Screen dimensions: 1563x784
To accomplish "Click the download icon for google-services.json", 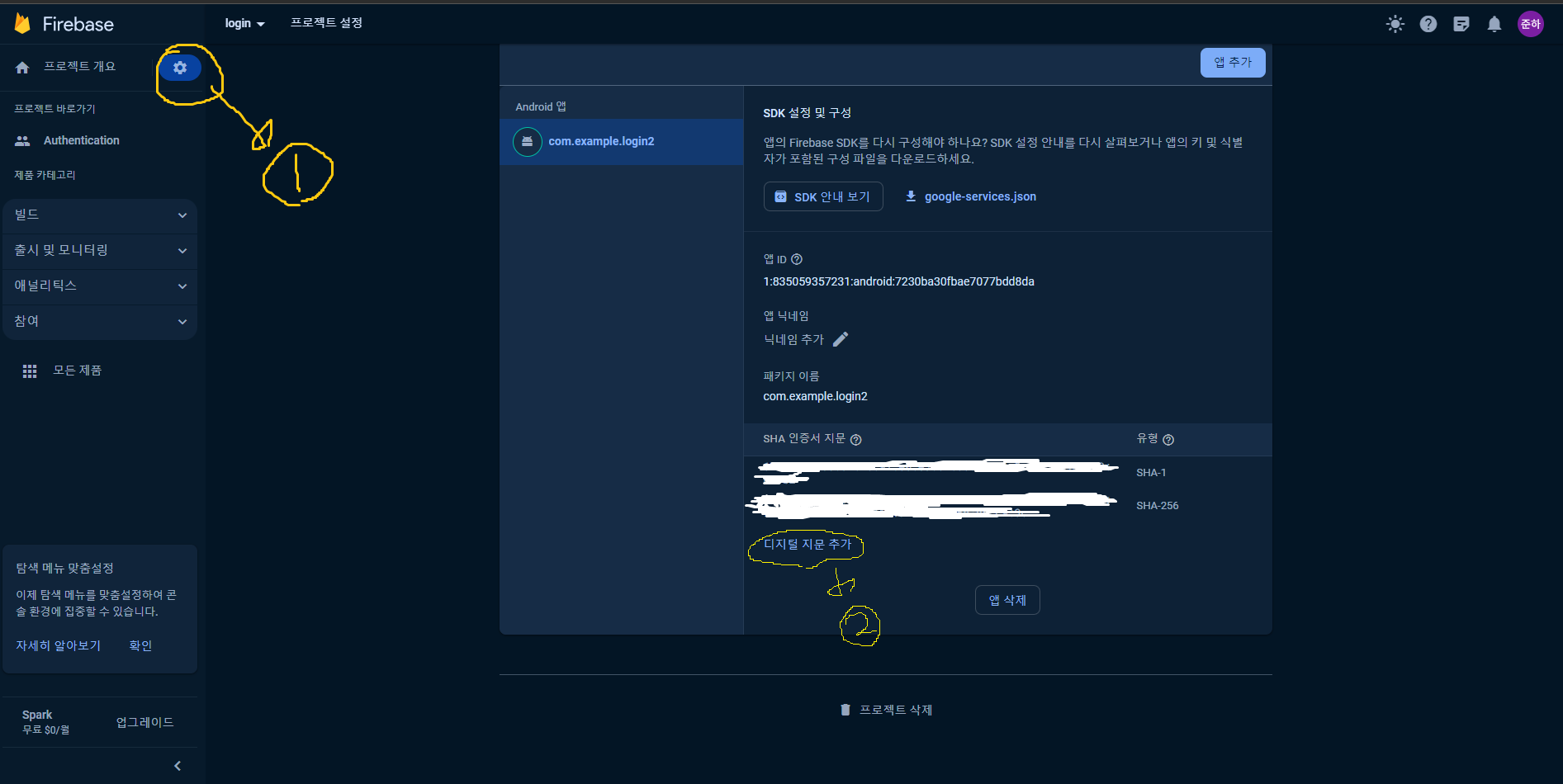I will tap(911, 196).
